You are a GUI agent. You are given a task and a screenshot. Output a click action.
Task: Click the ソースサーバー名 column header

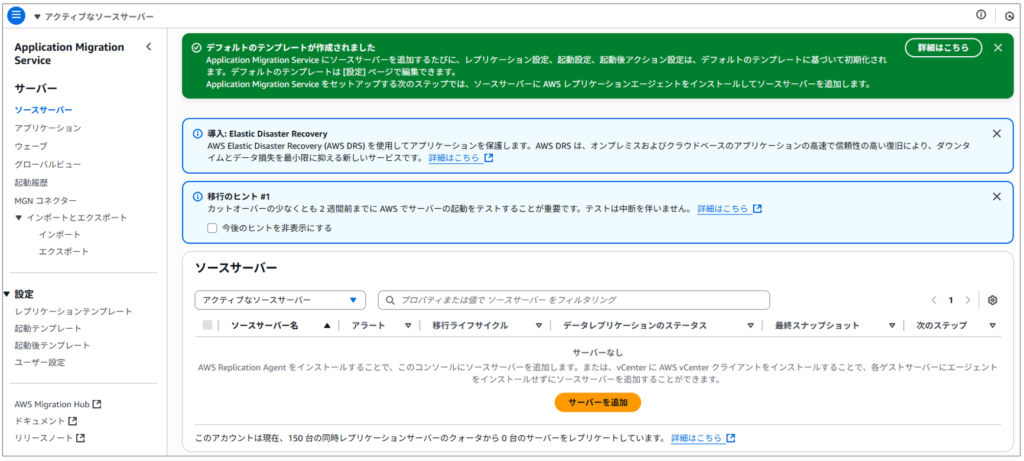point(264,325)
